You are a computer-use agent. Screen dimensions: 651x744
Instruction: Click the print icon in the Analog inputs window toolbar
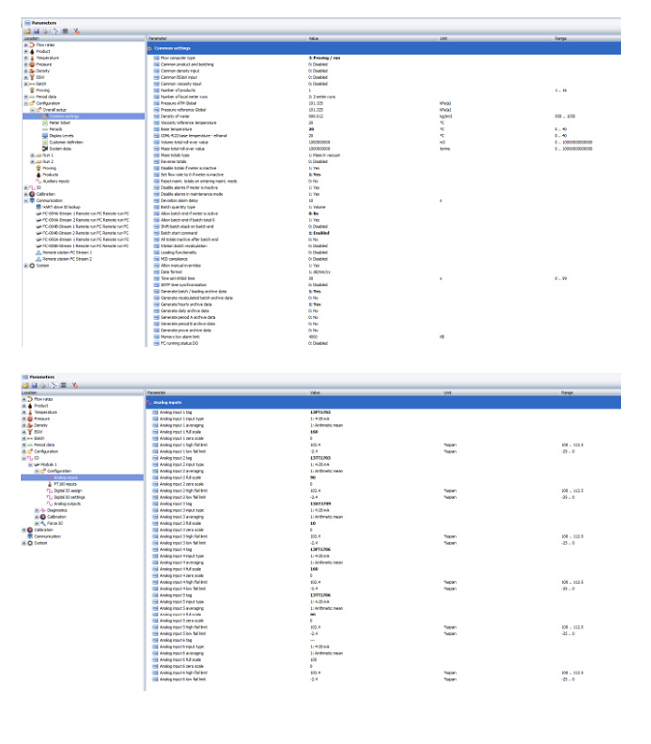click(x=44, y=385)
